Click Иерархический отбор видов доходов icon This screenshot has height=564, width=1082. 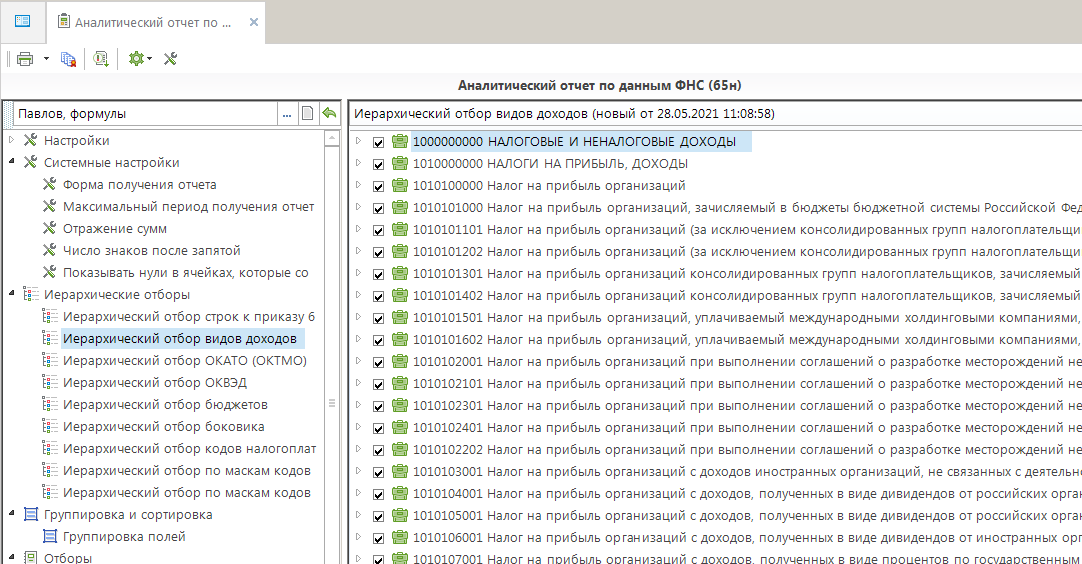[x=50, y=338]
